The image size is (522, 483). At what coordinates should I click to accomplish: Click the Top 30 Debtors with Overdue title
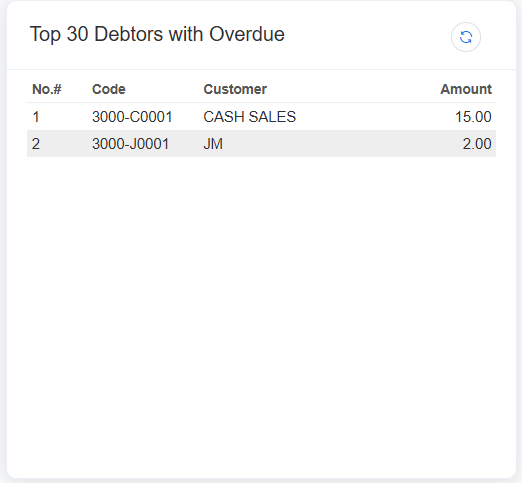click(157, 34)
